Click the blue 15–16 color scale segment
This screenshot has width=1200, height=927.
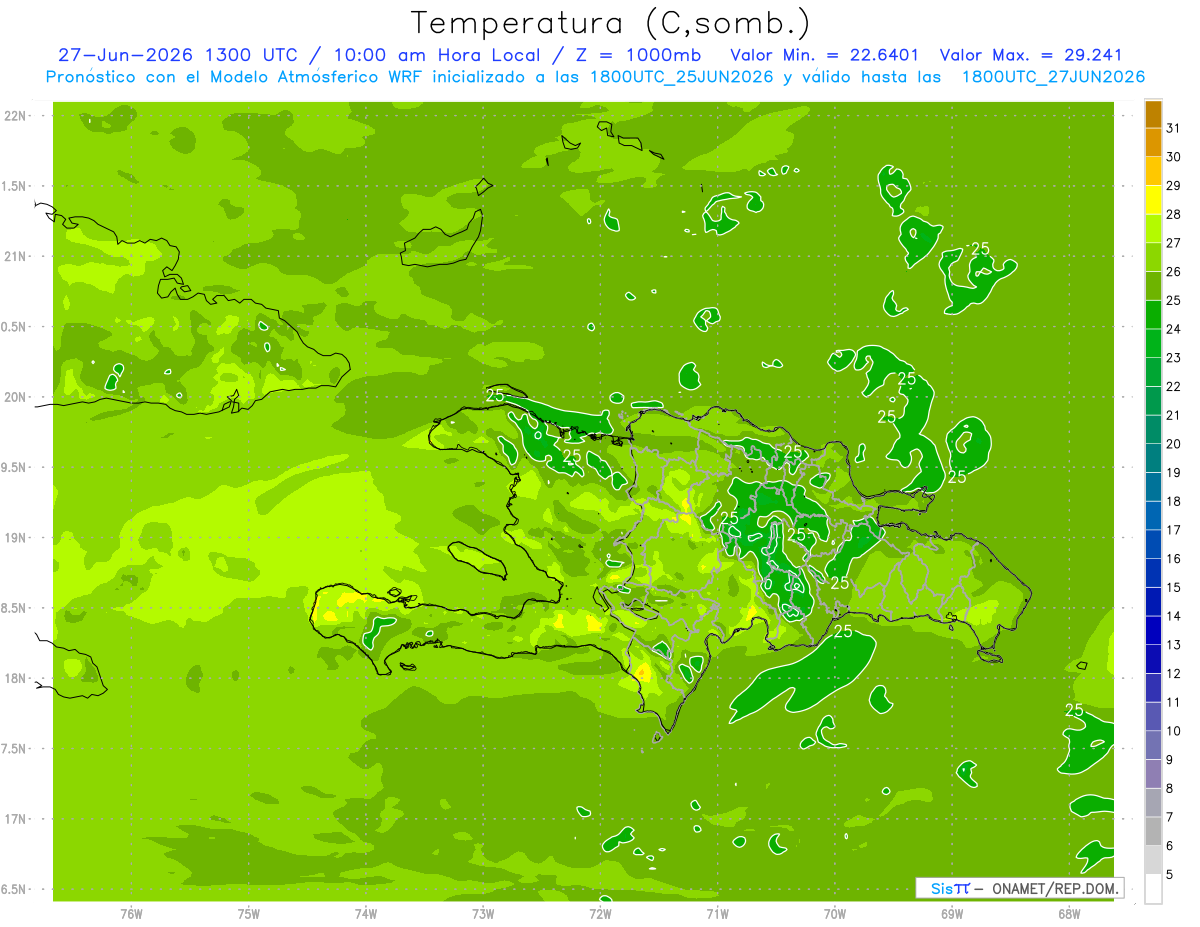point(1153,573)
